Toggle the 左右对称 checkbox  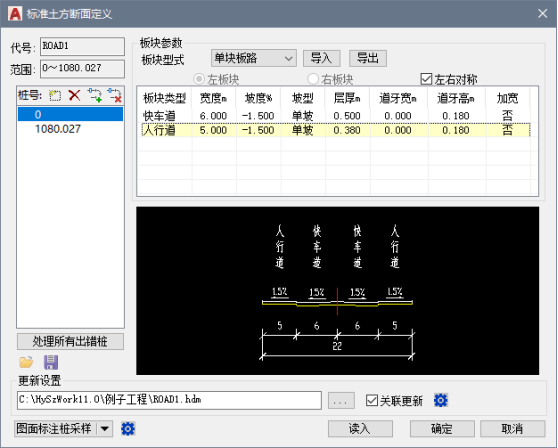point(426,79)
